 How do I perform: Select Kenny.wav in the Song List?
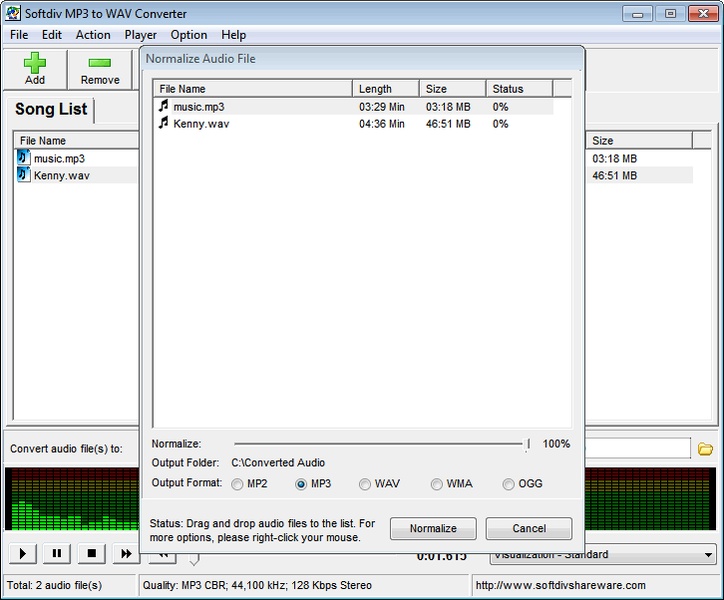coord(61,176)
